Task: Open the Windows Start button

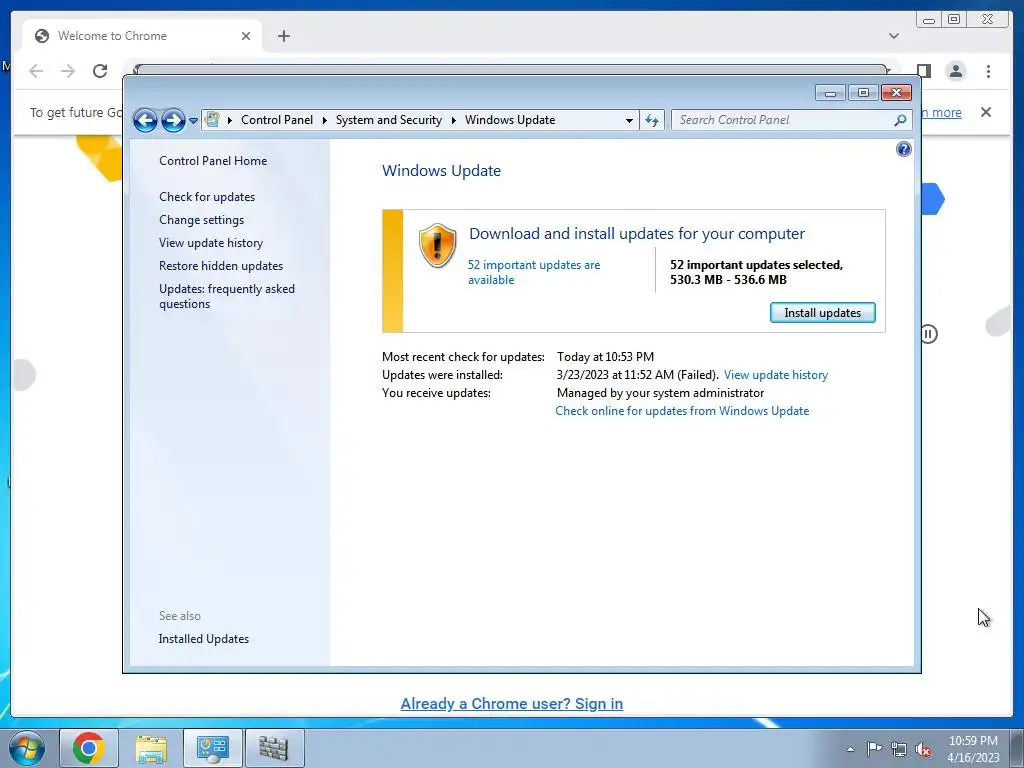Action: pyautogui.click(x=26, y=748)
